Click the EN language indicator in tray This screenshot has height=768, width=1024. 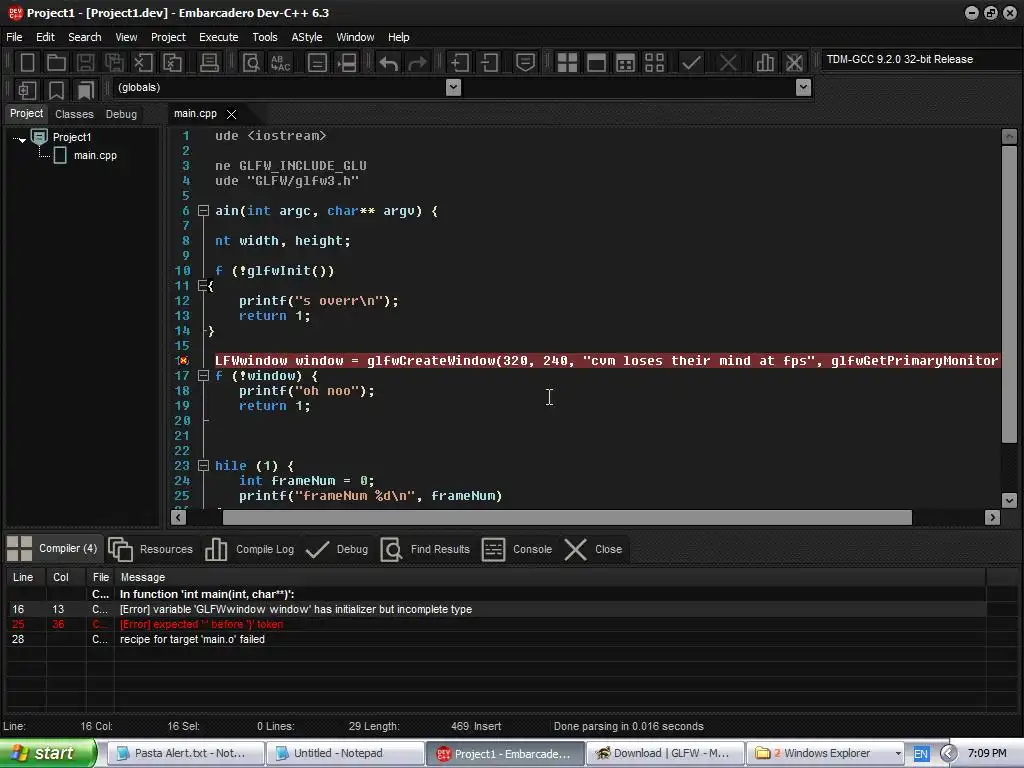(920, 754)
